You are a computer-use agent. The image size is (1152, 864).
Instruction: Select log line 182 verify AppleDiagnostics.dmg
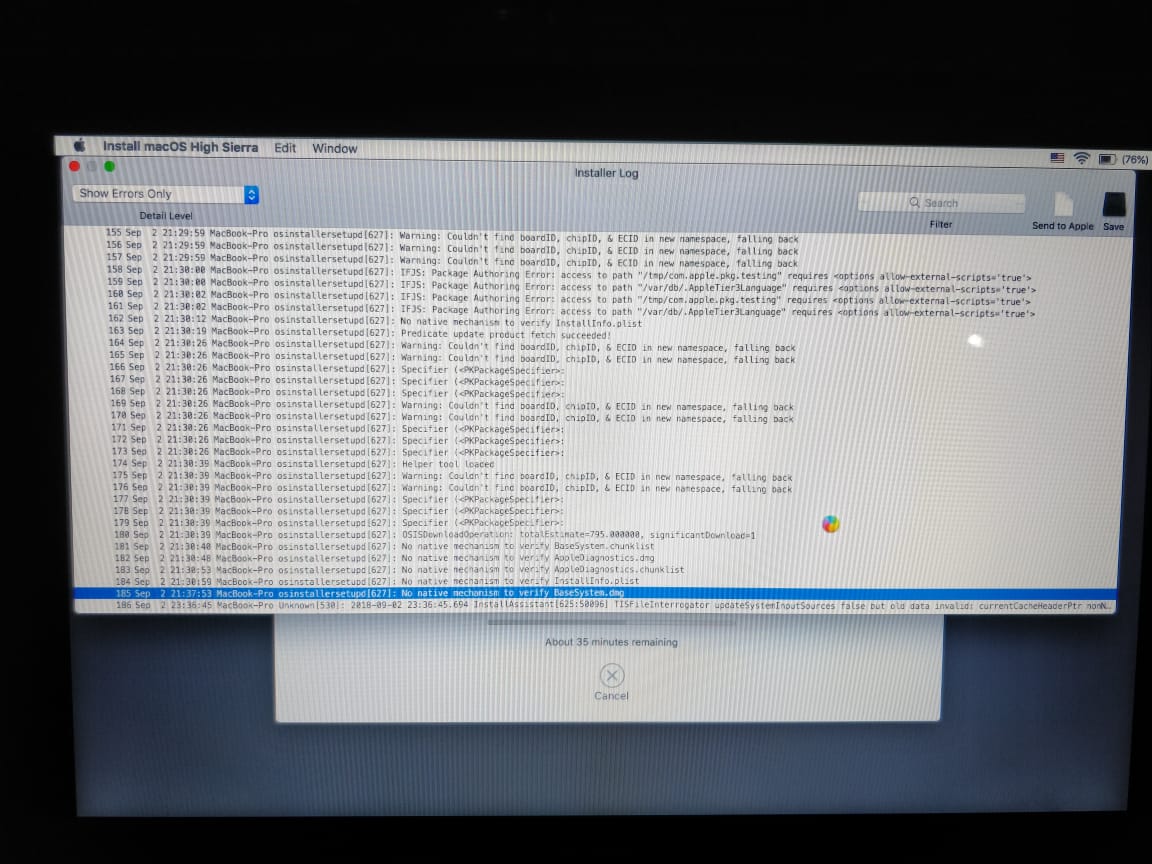(595, 558)
